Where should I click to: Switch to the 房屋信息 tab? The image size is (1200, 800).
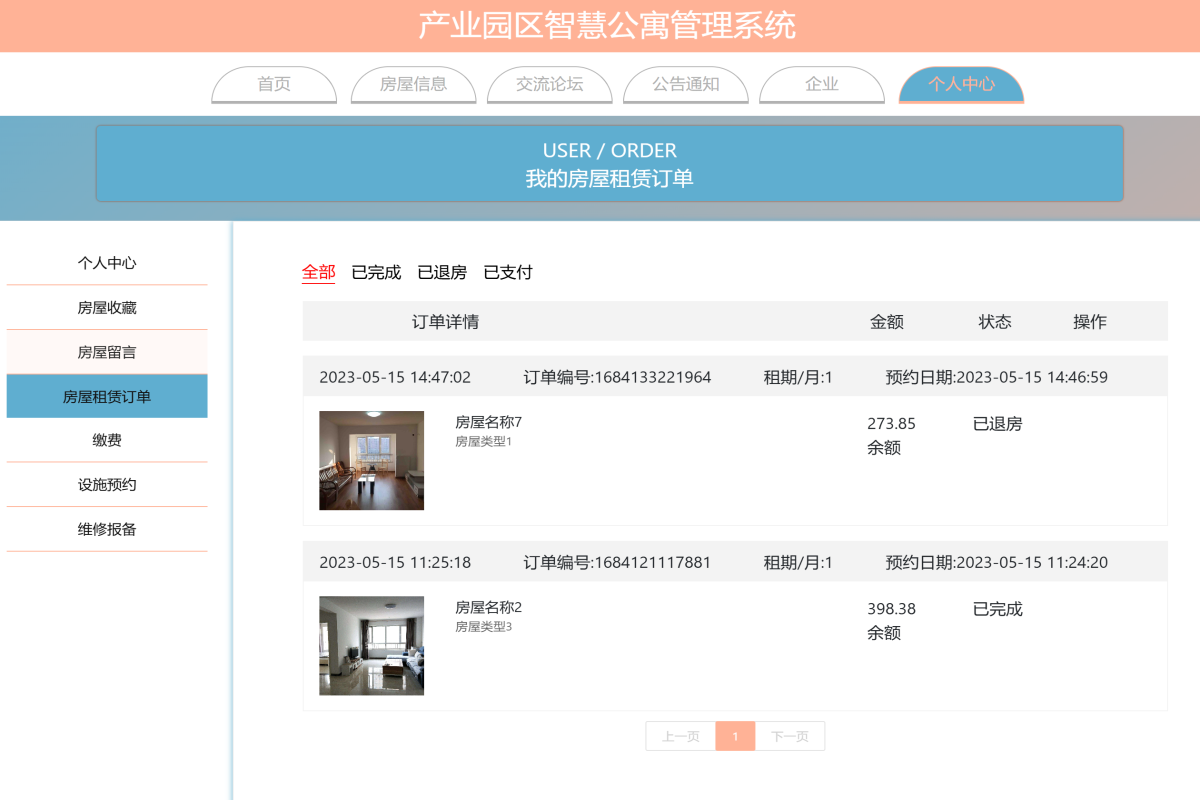tap(413, 85)
